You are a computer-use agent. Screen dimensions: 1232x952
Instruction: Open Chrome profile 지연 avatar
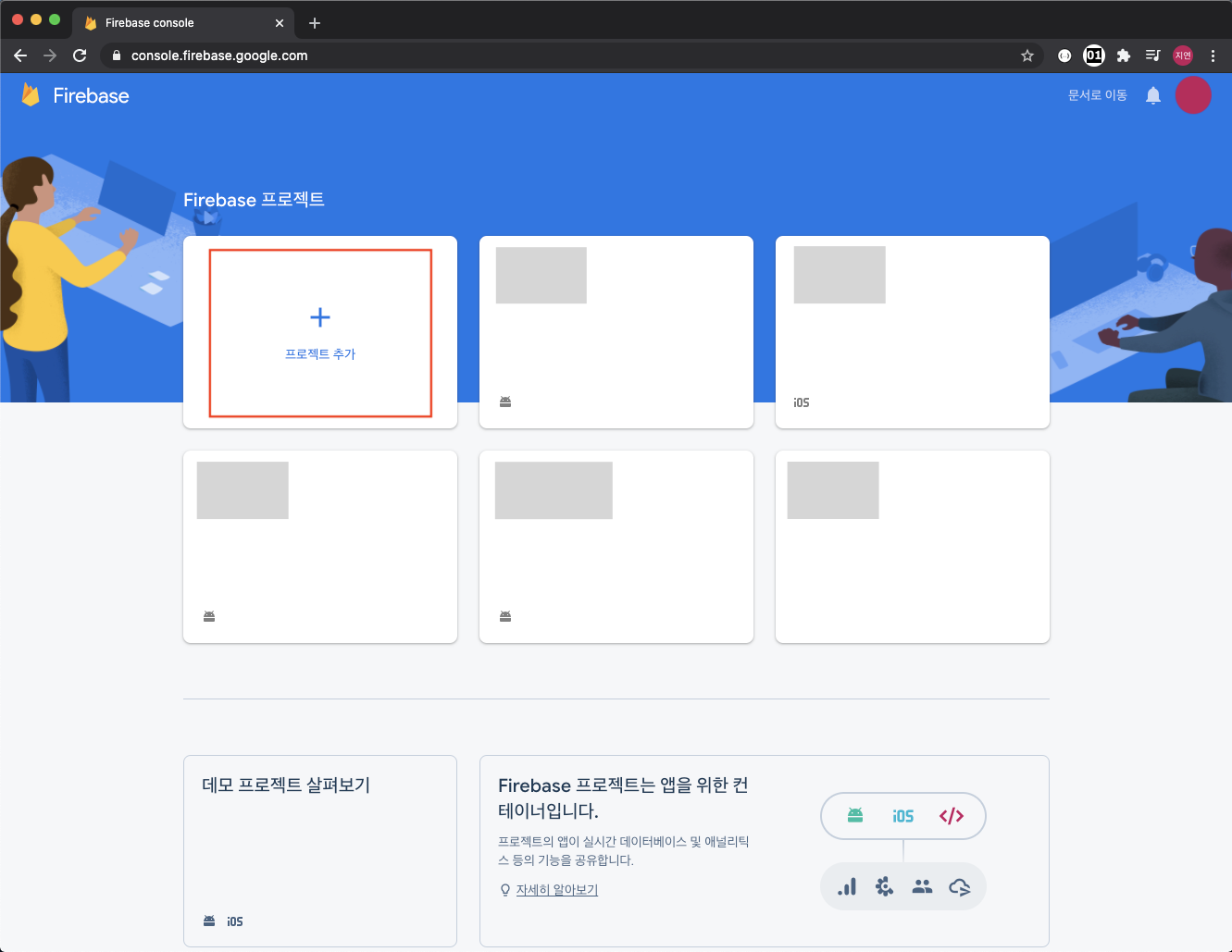point(1183,56)
